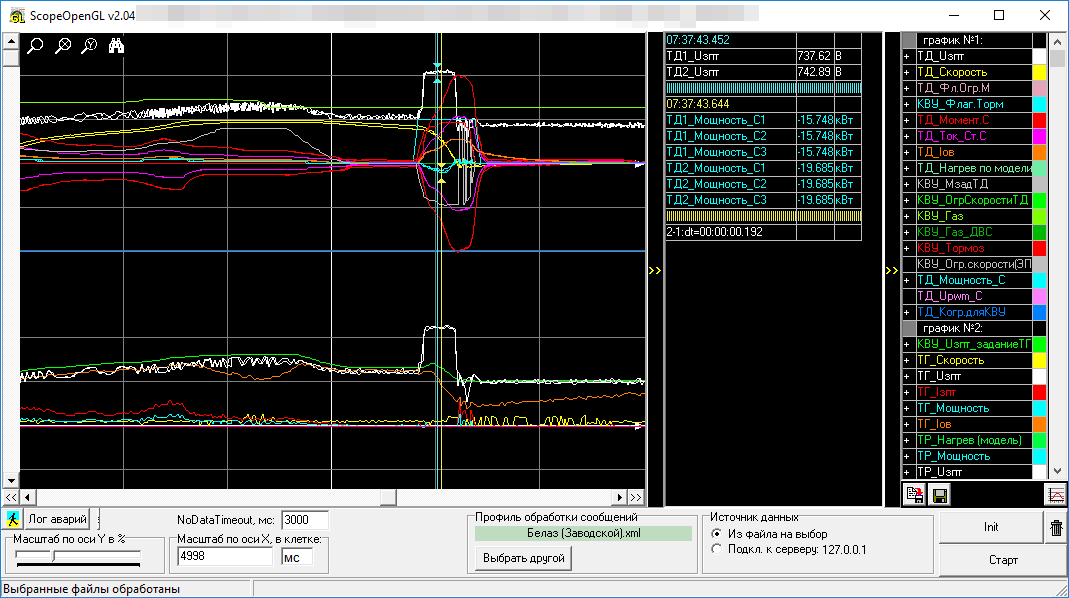The image size is (1069, 598).
Task: Click the Старт button
Action: click(x=1003, y=560)
